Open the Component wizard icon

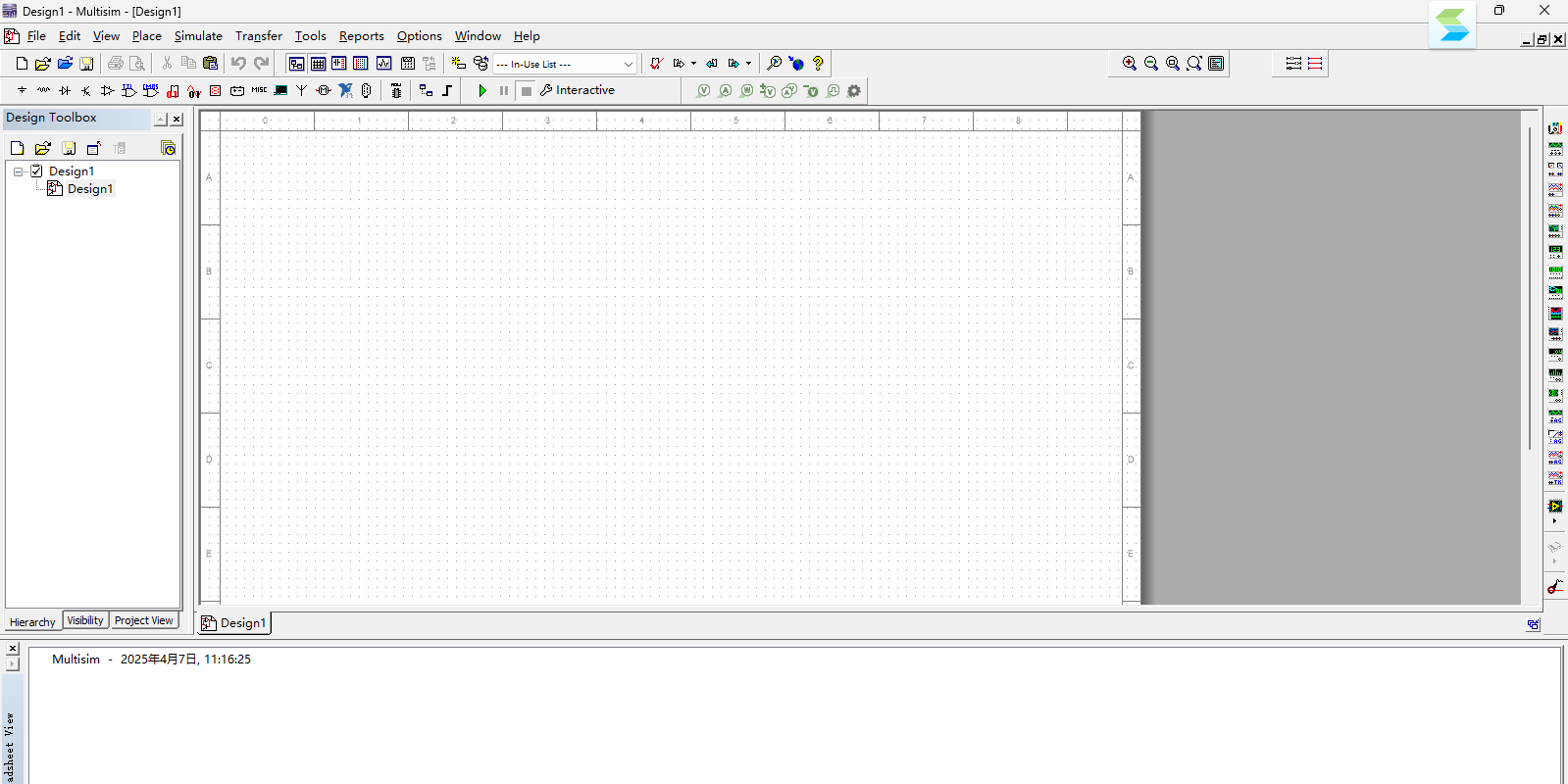(x=458, y=64)
